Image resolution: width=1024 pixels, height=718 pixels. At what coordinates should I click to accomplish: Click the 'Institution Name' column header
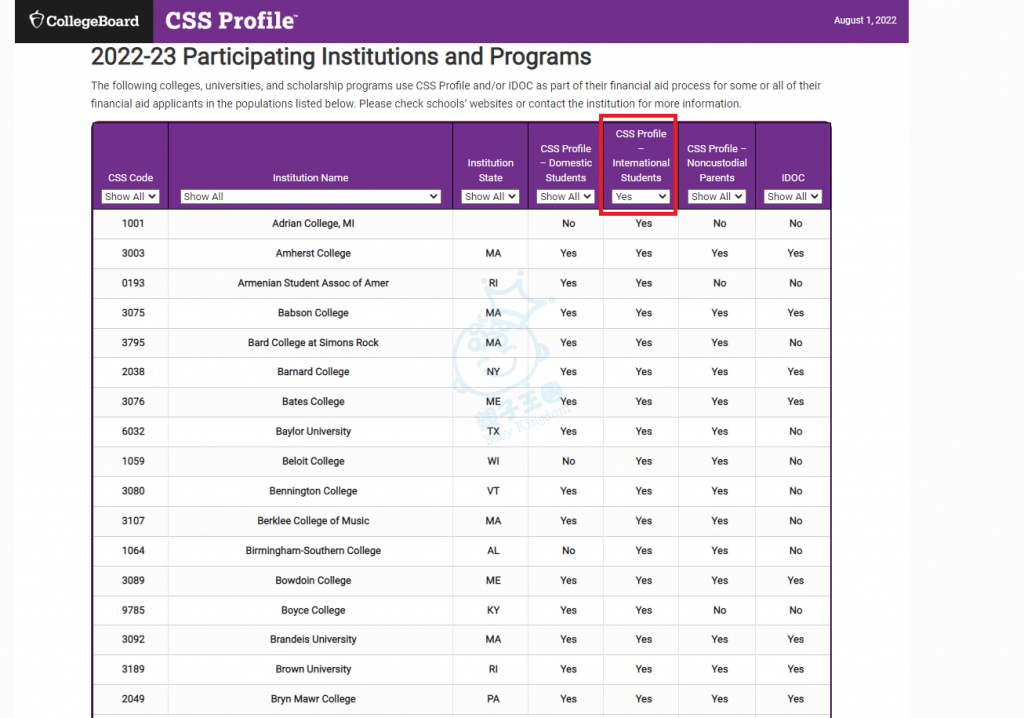pos(310,178)
